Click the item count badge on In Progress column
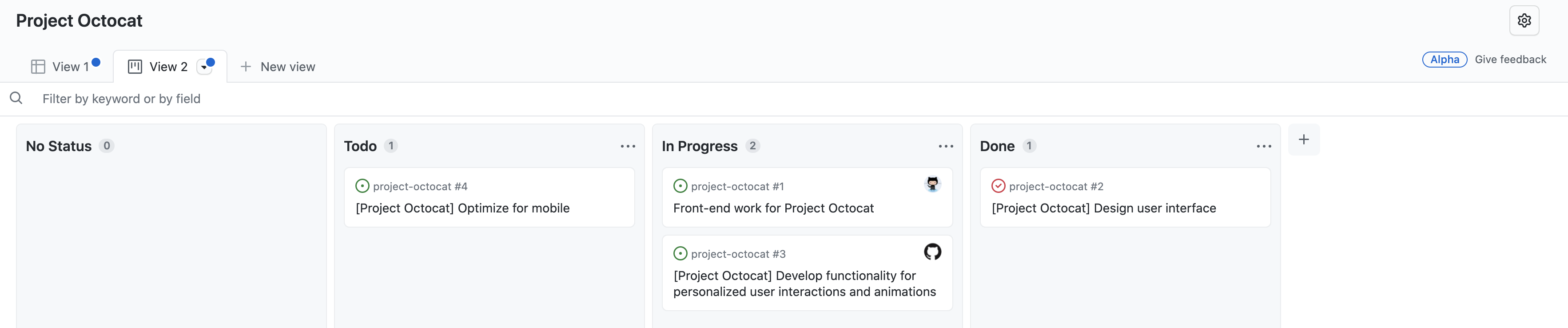This screenshot has width=1568, height=328. 753,146
